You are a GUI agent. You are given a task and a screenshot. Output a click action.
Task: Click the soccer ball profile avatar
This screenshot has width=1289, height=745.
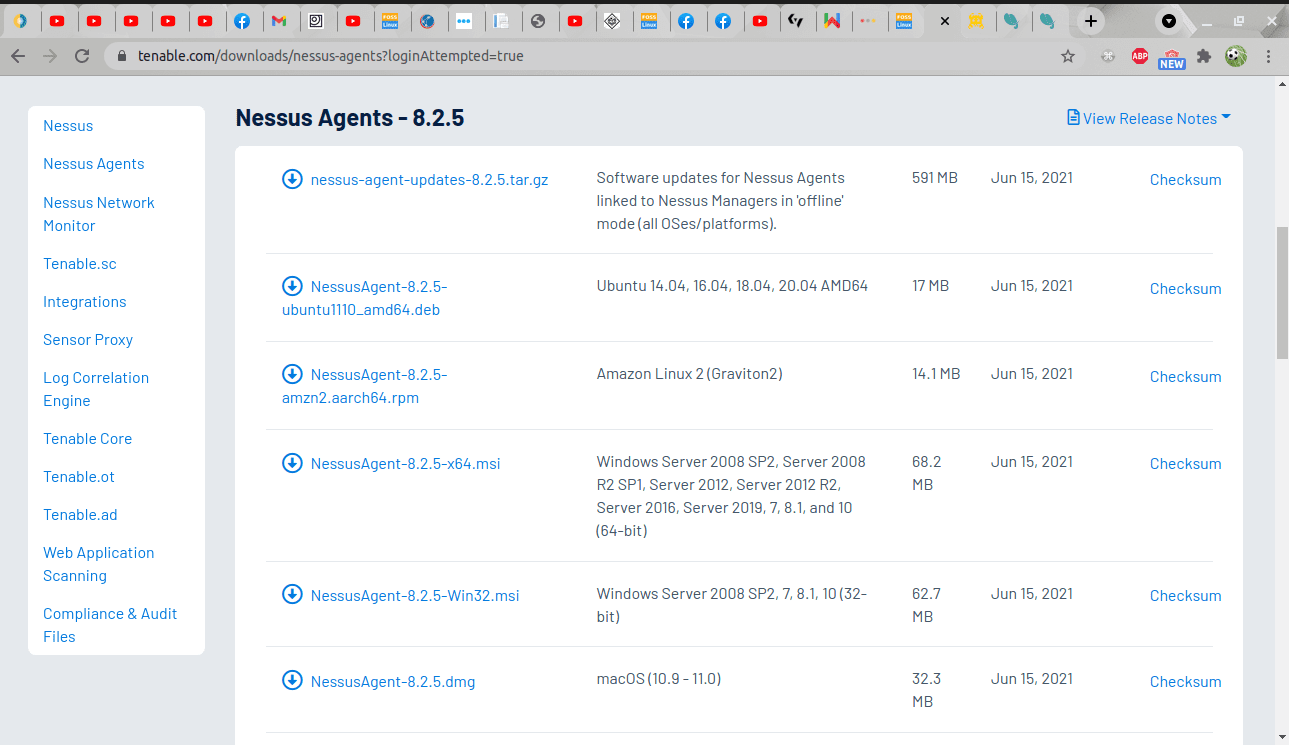(x=1236, y=56)
